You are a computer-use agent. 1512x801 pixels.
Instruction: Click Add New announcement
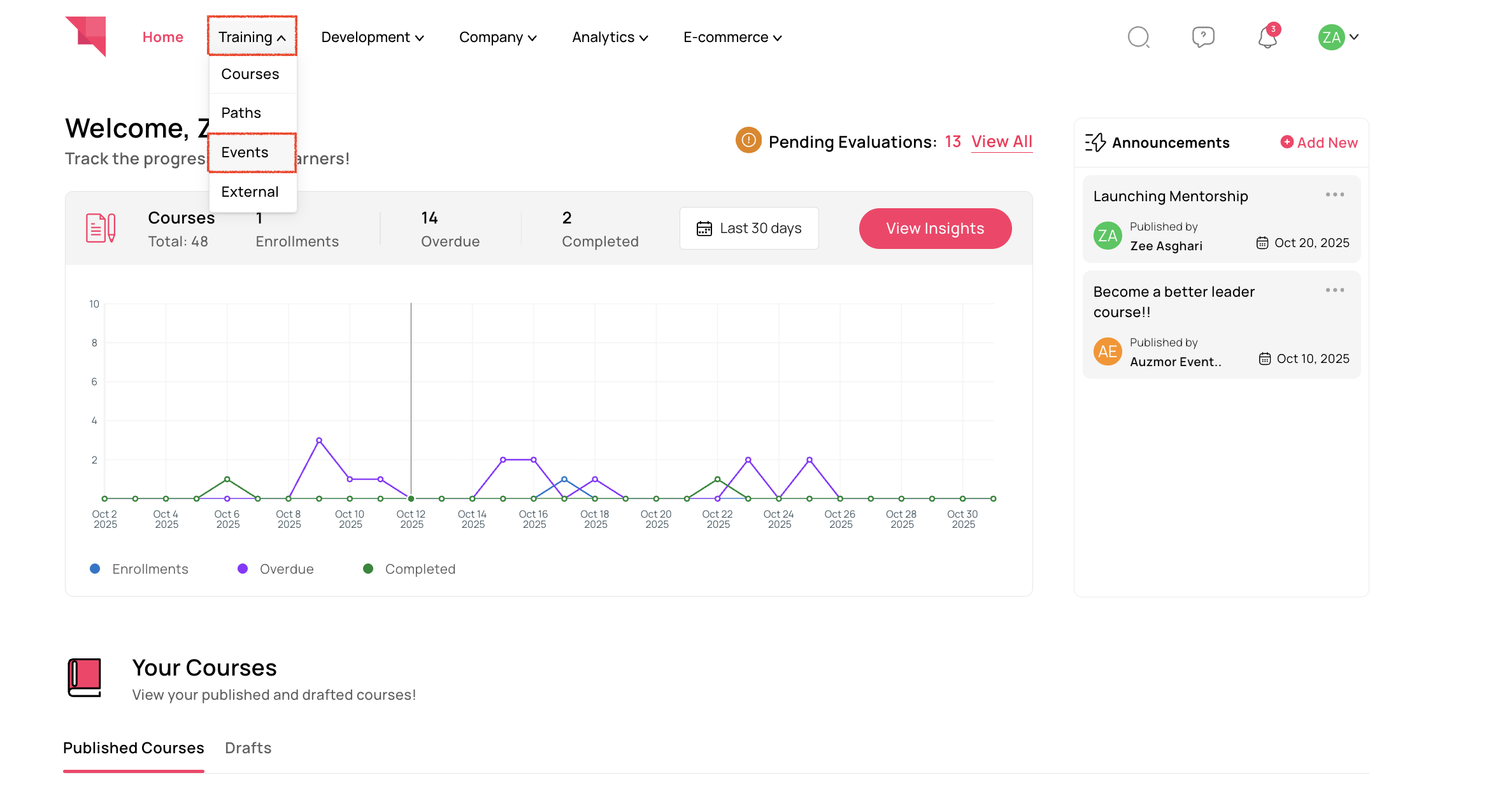[x=1319, y=143]
